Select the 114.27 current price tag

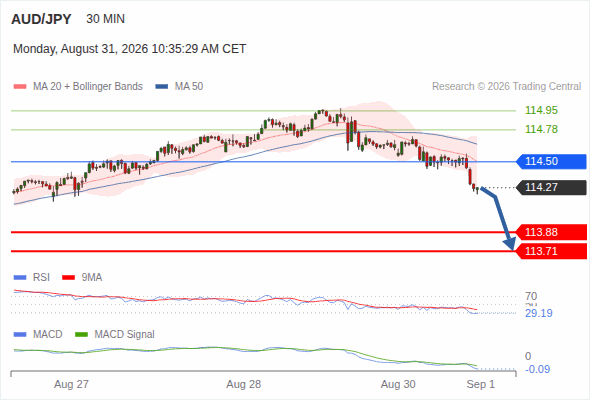tap(551, 187)
